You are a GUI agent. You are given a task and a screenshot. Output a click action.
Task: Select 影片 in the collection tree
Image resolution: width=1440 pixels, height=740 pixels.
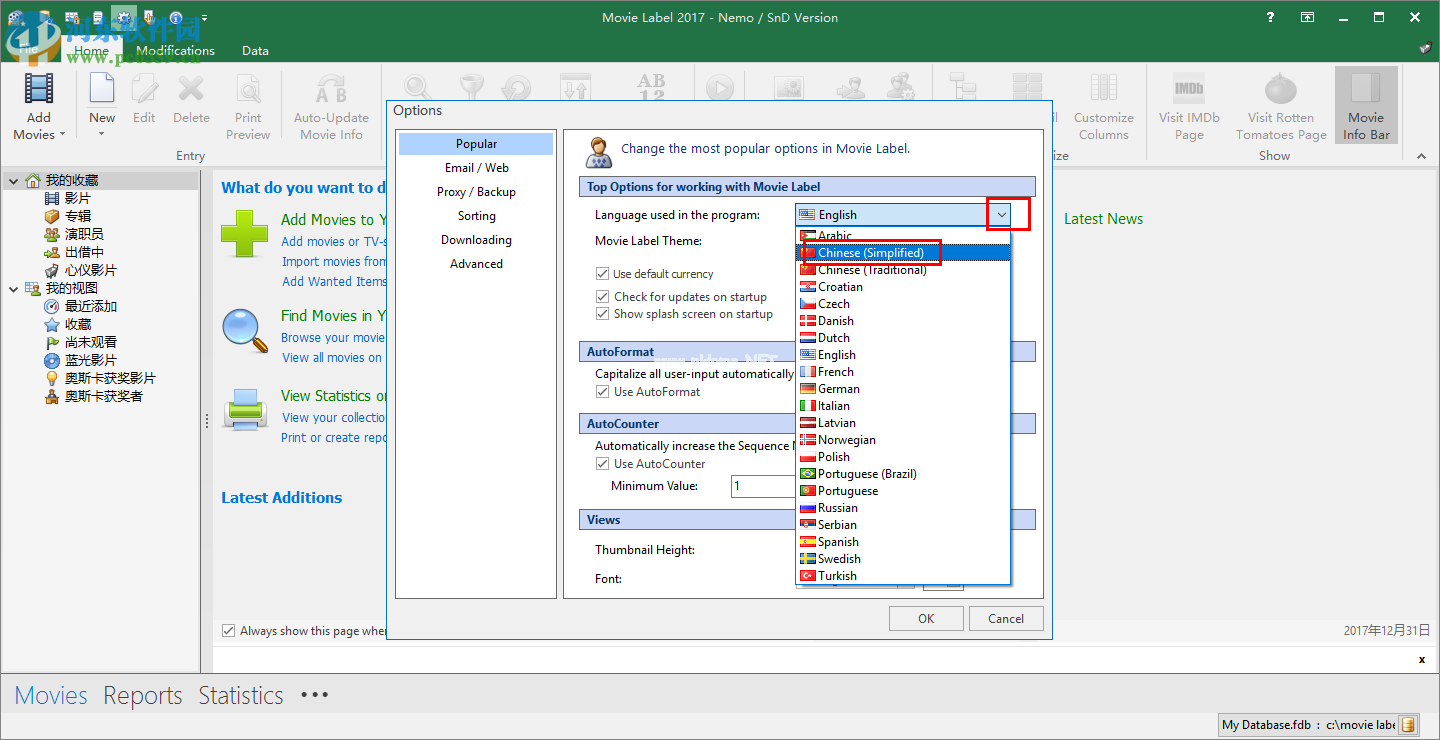[78, 198]
